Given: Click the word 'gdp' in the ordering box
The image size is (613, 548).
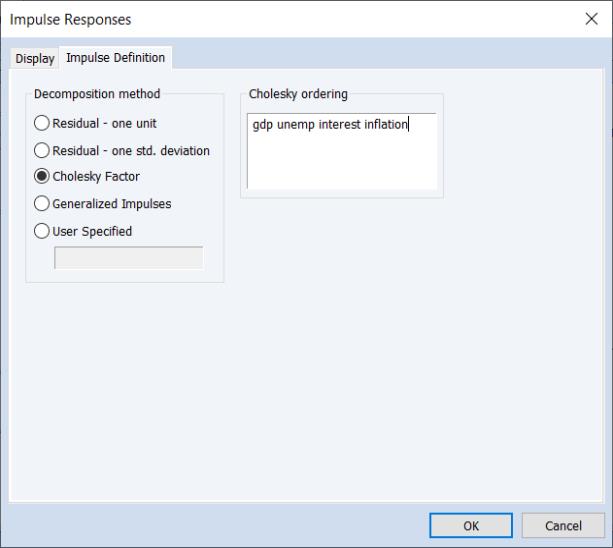Looking at the screenshot, I should point(263,124).
